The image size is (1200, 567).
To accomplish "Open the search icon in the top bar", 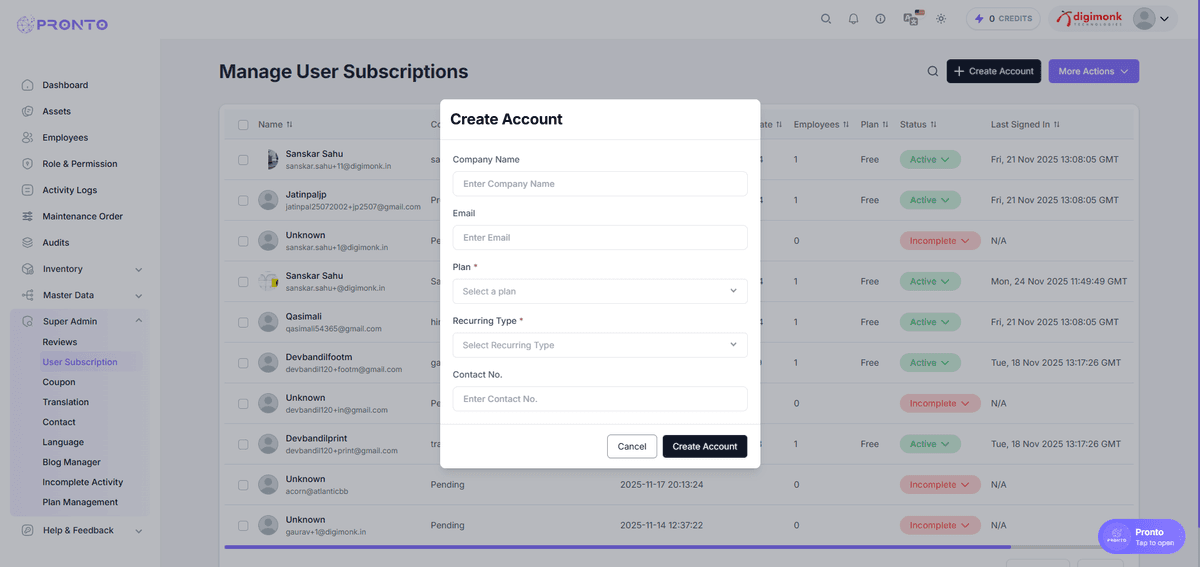I will click(x=826, y=19).
